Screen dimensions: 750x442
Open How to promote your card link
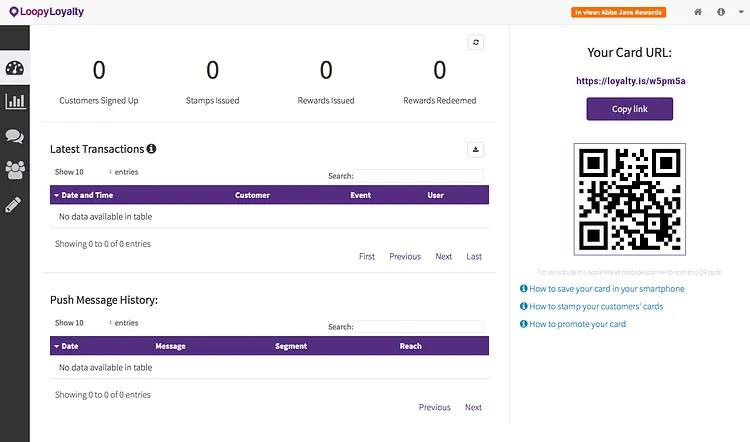click(x=577, y=324)
